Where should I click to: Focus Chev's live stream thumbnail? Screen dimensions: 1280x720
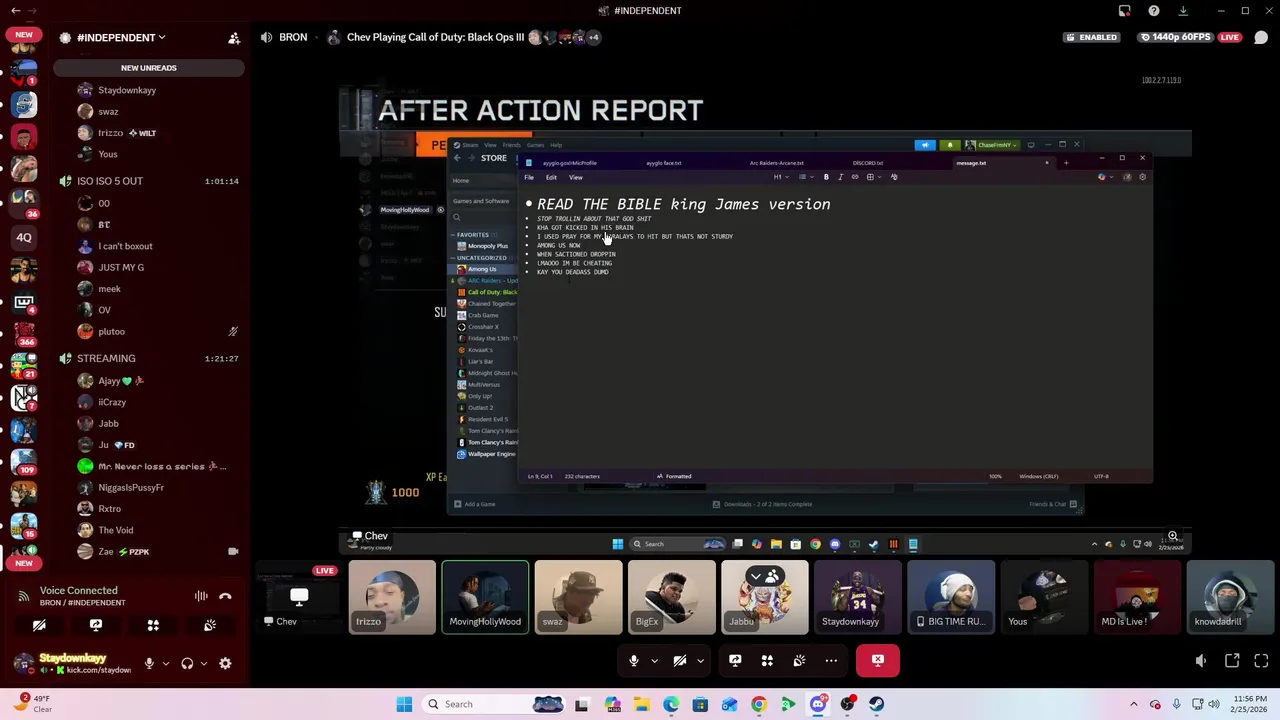click(x=298, y=598)
